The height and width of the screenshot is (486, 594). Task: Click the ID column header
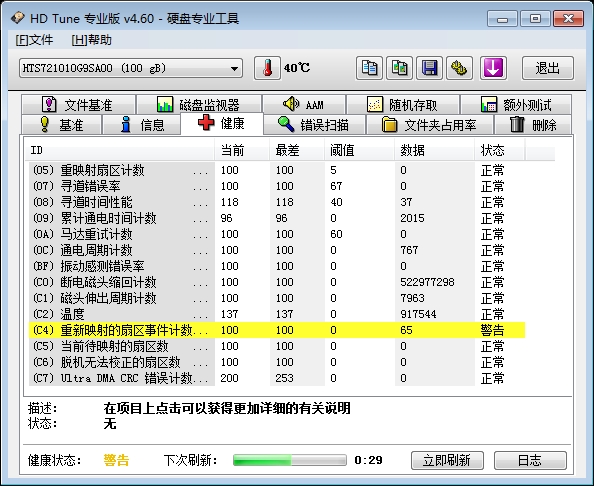120,150
